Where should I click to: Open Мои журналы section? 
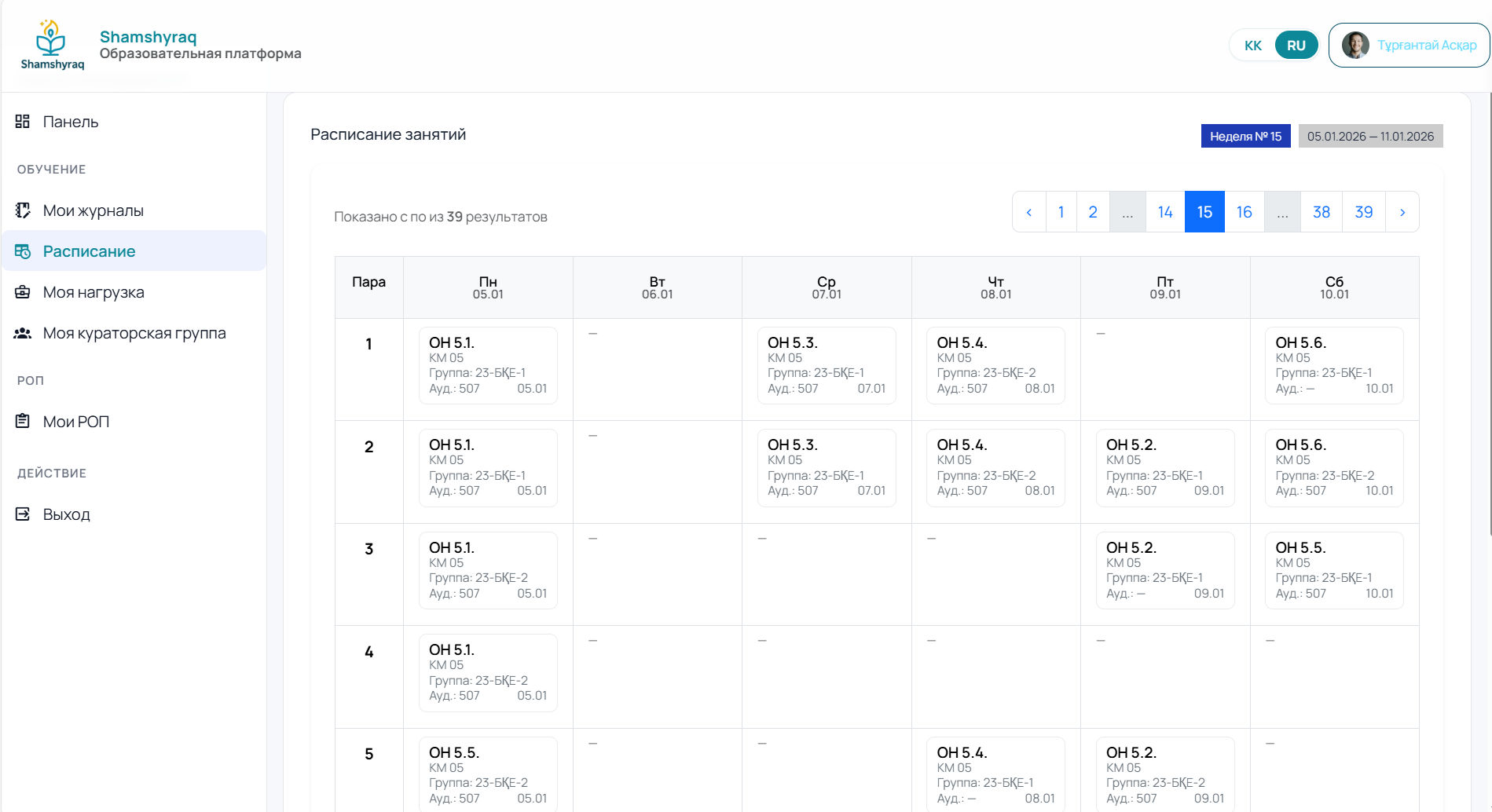tap(92, 210)
